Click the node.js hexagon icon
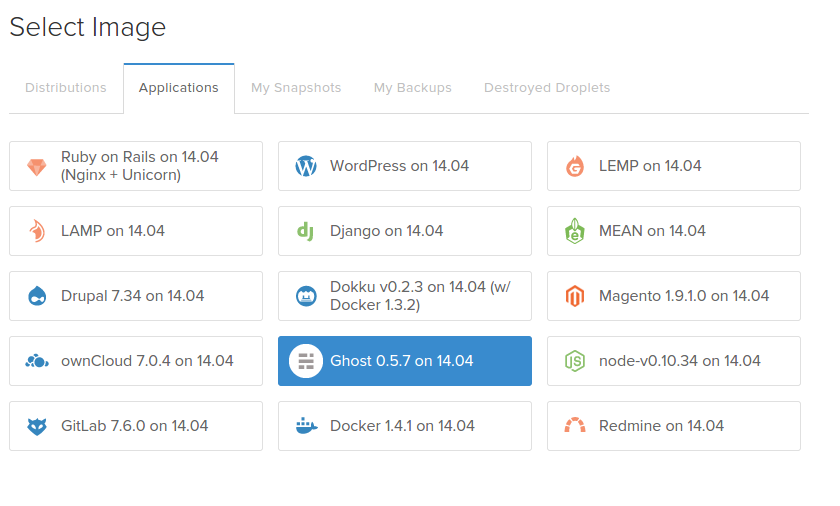 click(575, 361)
